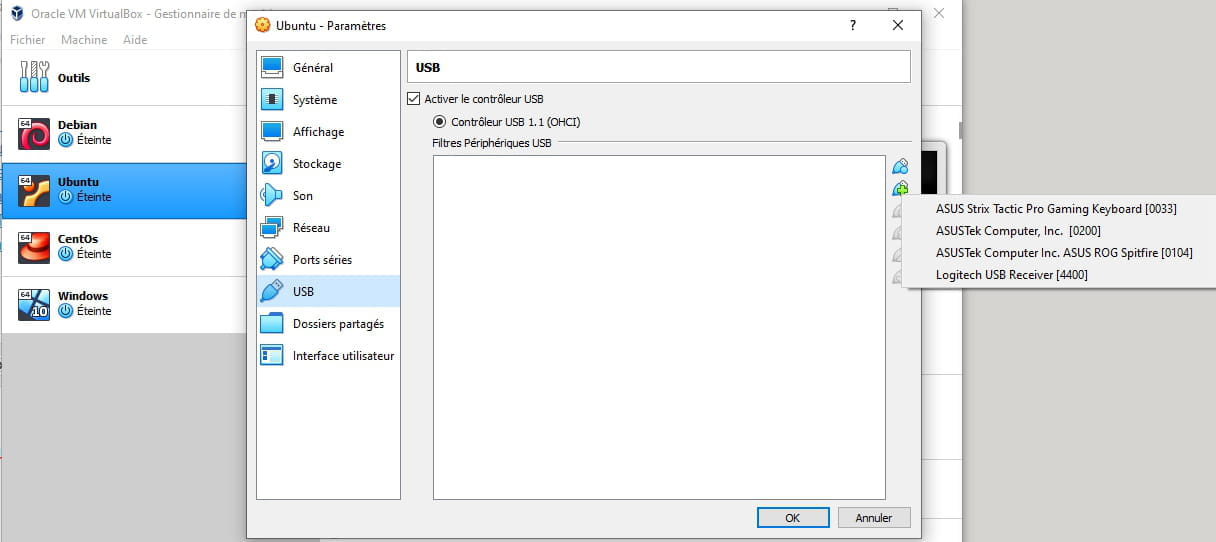Toggle Activer le contrôleur USB checkbox
Image resolution: width=1216 pixels, height=542 pixels.
[414, 99]
